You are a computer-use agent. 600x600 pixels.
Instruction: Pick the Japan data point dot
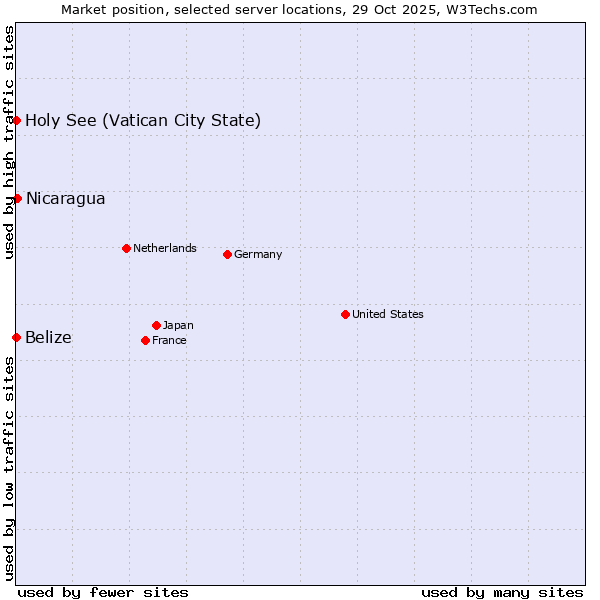(x=156, y=325)
